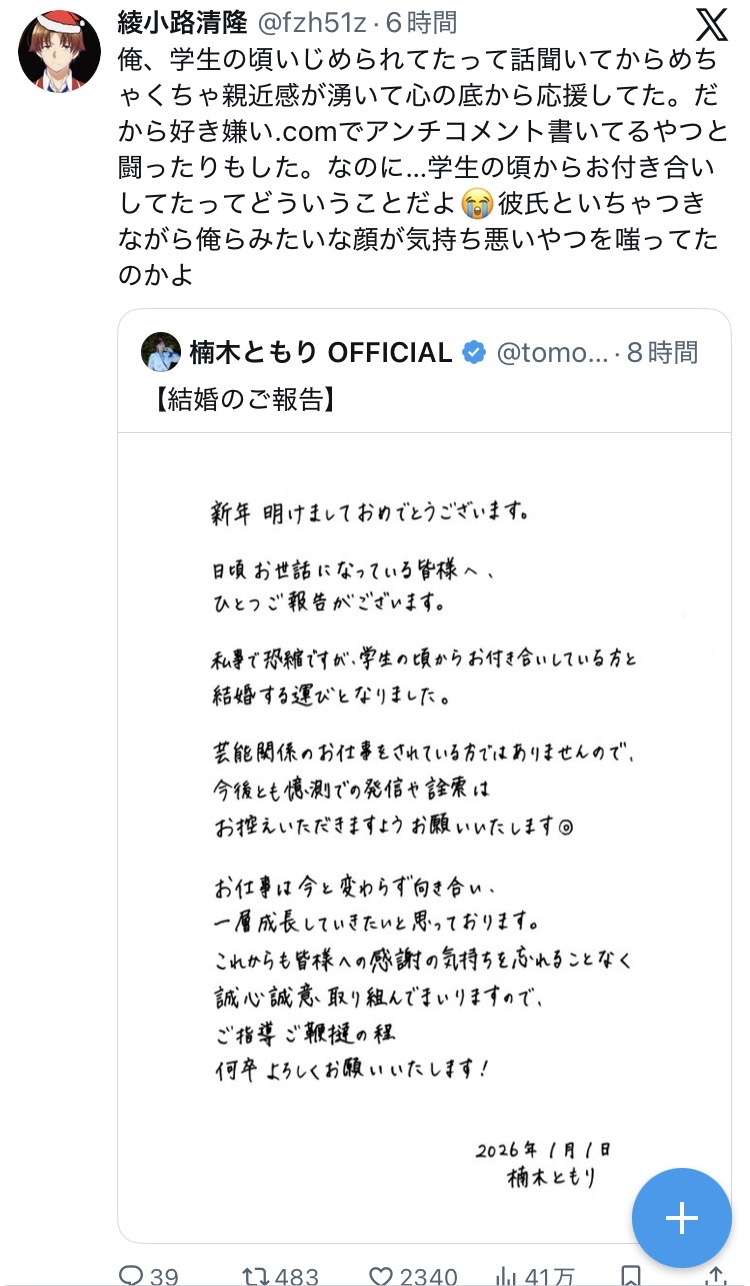Tap the blue compose plus button
This screenshot has height=1286, width=750.
point(681,1217)
